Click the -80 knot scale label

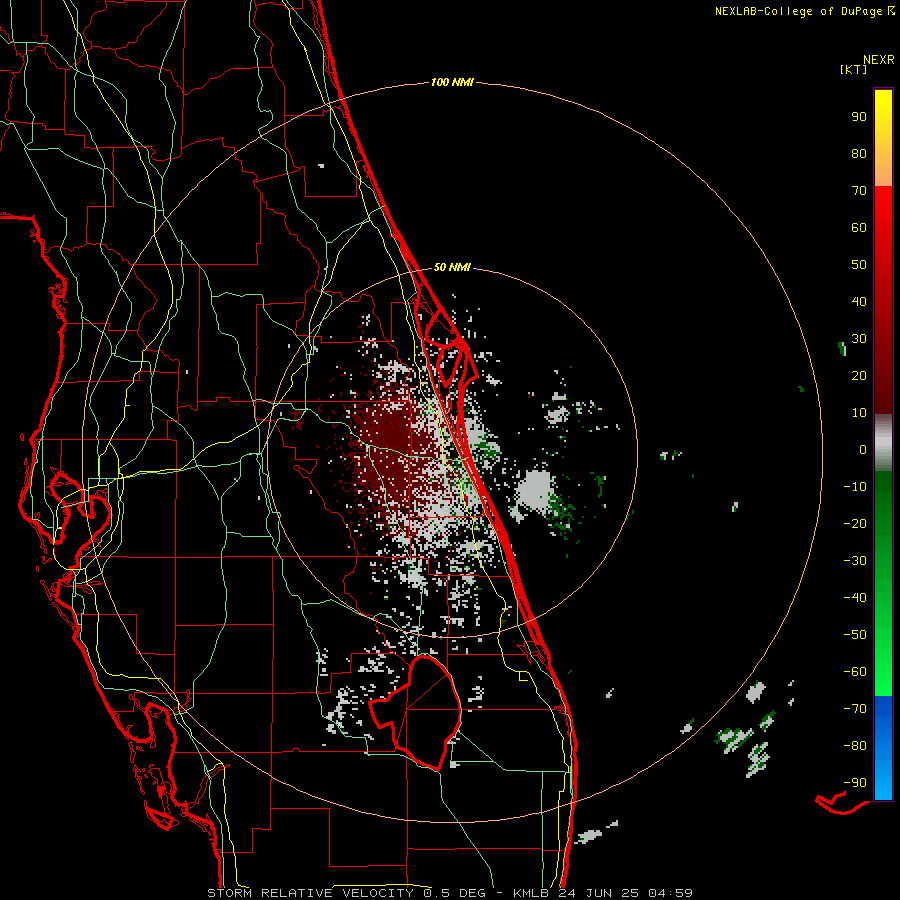point(855,746)
